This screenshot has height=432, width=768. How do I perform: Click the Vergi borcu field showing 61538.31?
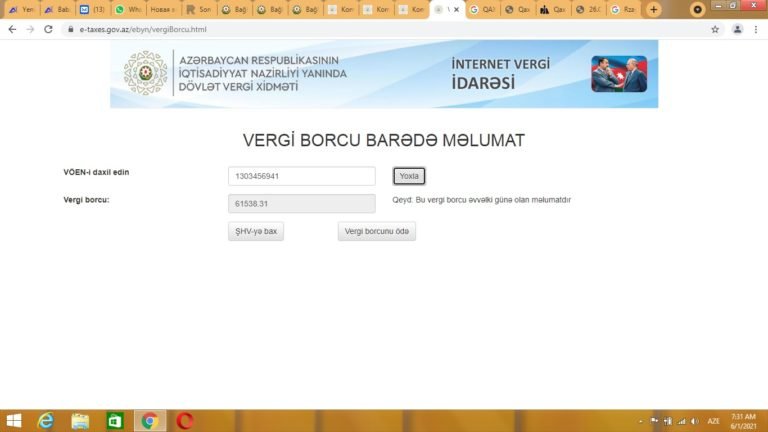(302, 204)
